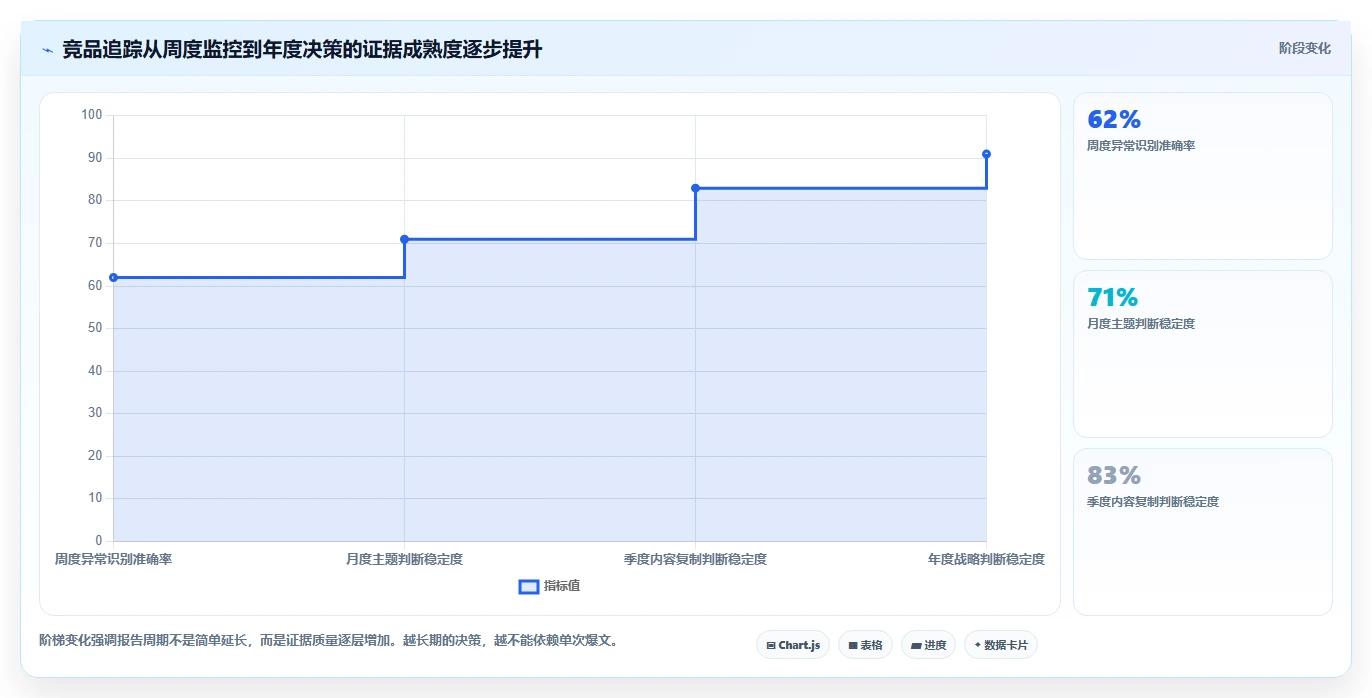
Task: Click the data point at 月度主题判断稳定度
Action: (404, 239)
